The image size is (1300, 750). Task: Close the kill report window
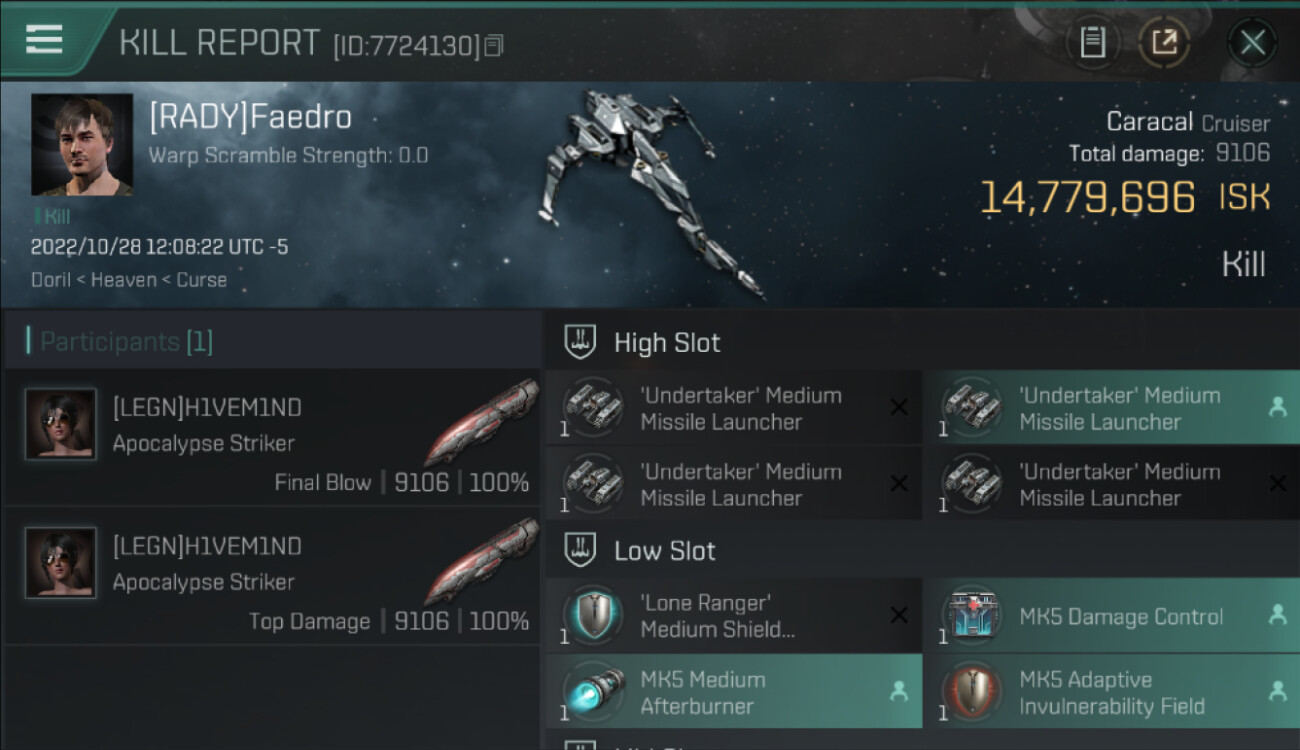pos(1252,42)
